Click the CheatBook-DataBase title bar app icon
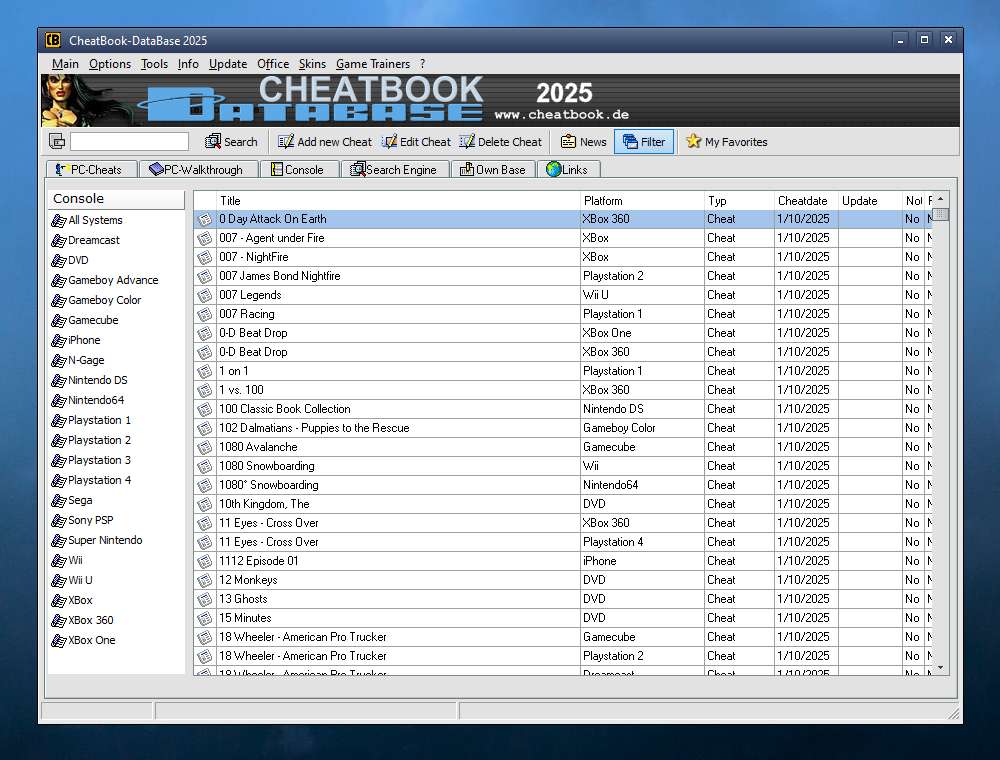Image resolution: width=1000 pixels, height=760 pixels. pos(53,40)
